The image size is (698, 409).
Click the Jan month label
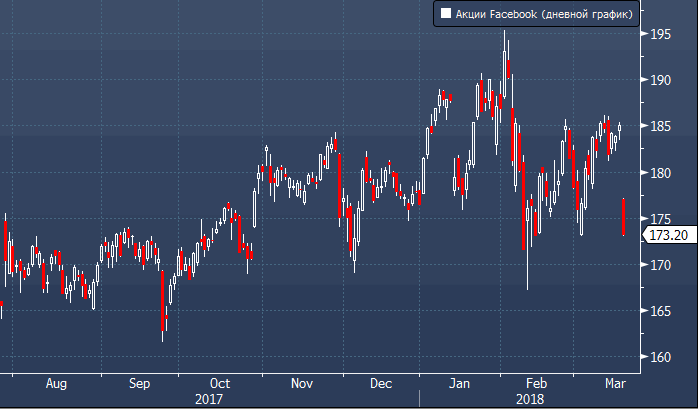(x=459, y=383)
